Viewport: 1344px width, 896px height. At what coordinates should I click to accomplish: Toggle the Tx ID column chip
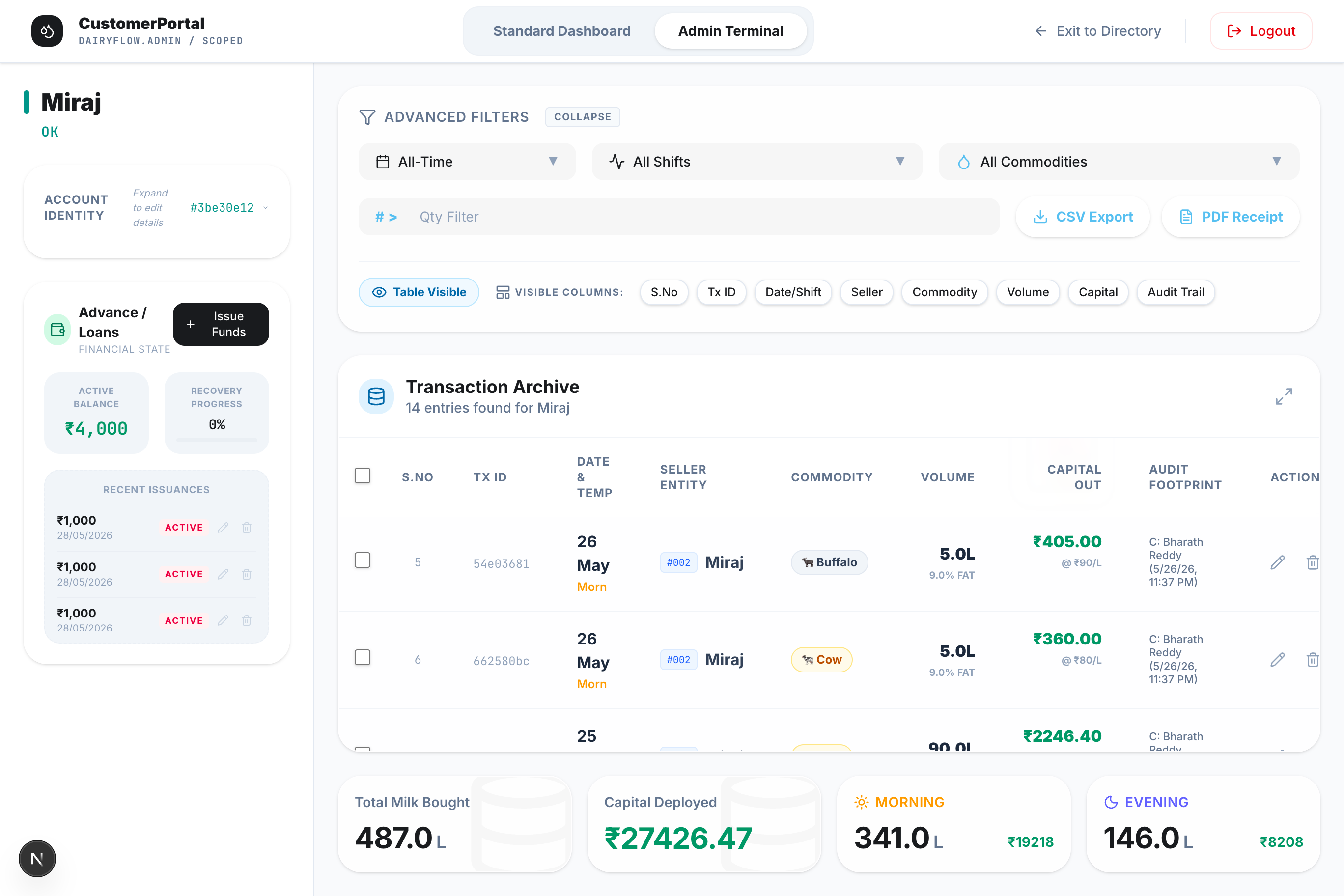coord(721,292)
